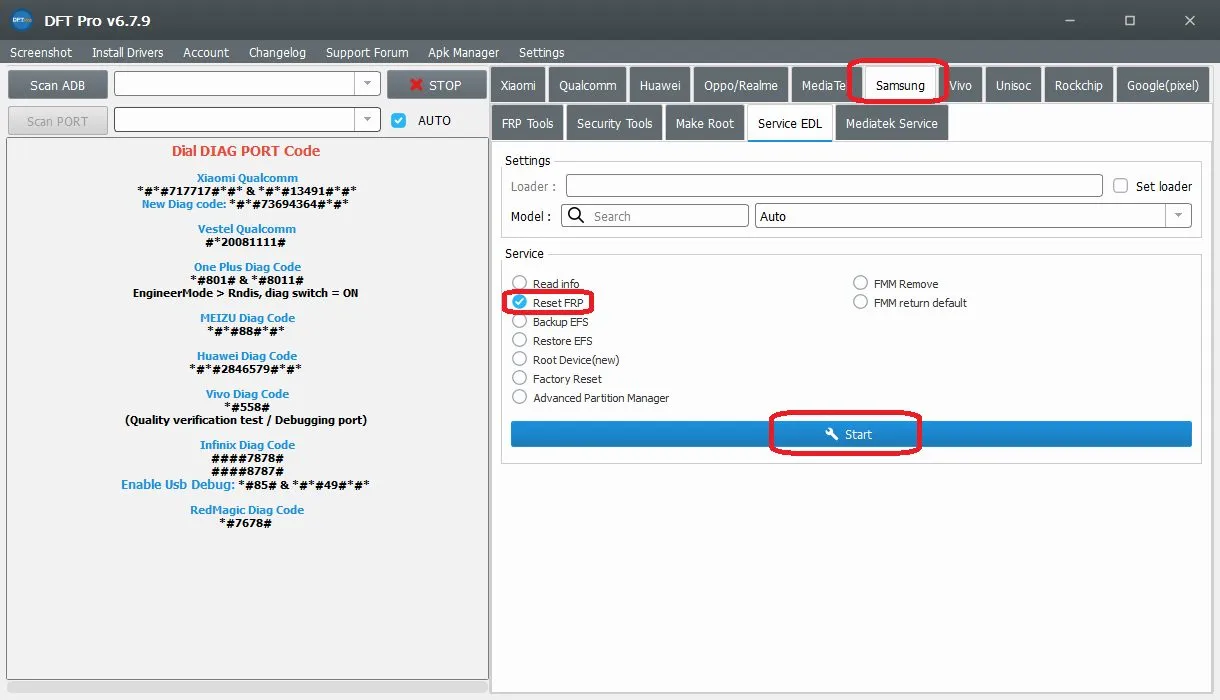Viewport: 1220px width, 700px height.
Task: Click the log panel horizontal scrollbar
Action: pos(246,687)
